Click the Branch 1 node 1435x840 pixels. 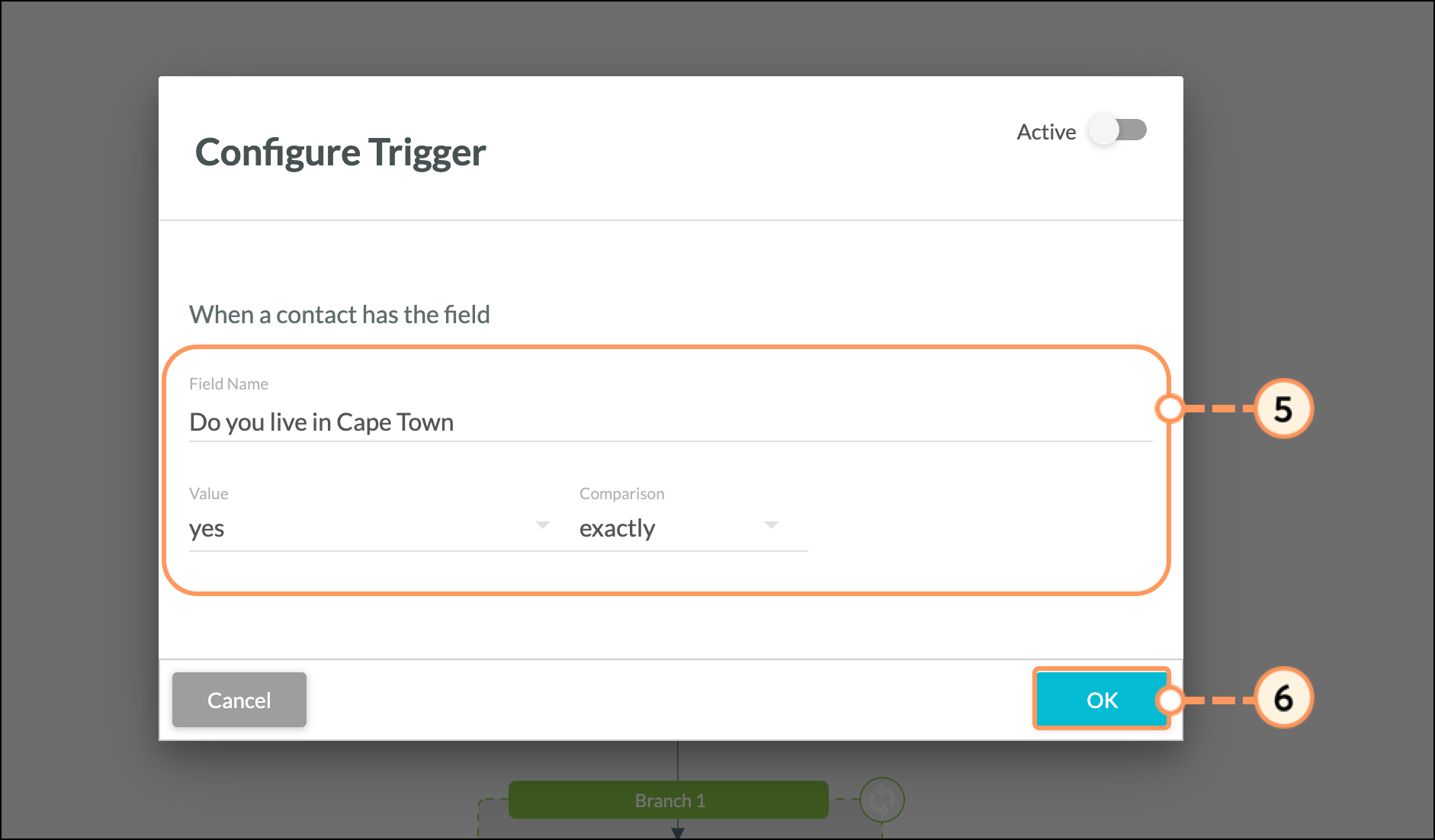point(669,800)
